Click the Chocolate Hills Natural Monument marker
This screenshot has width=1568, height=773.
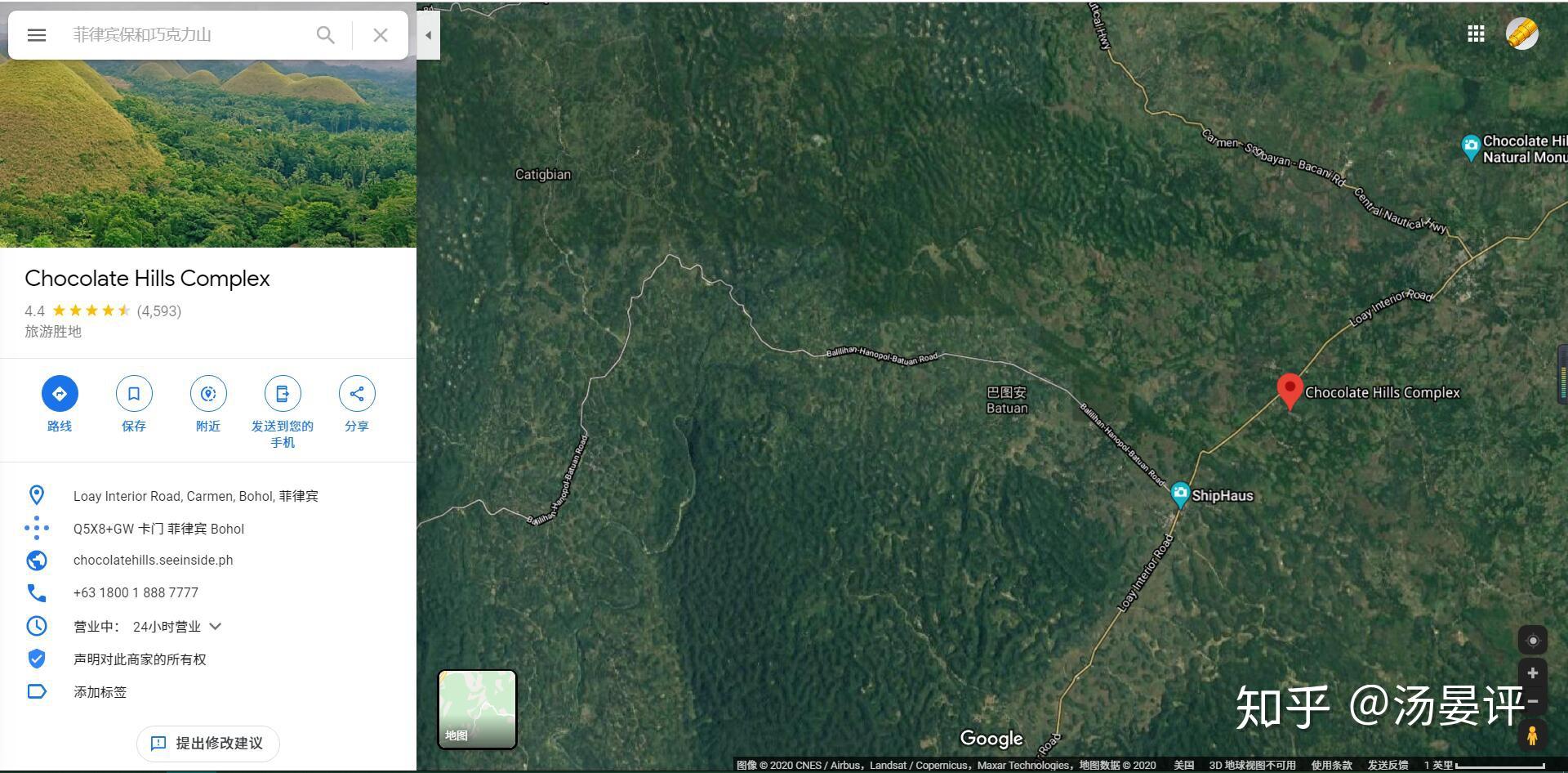(x=1471, y=148)
